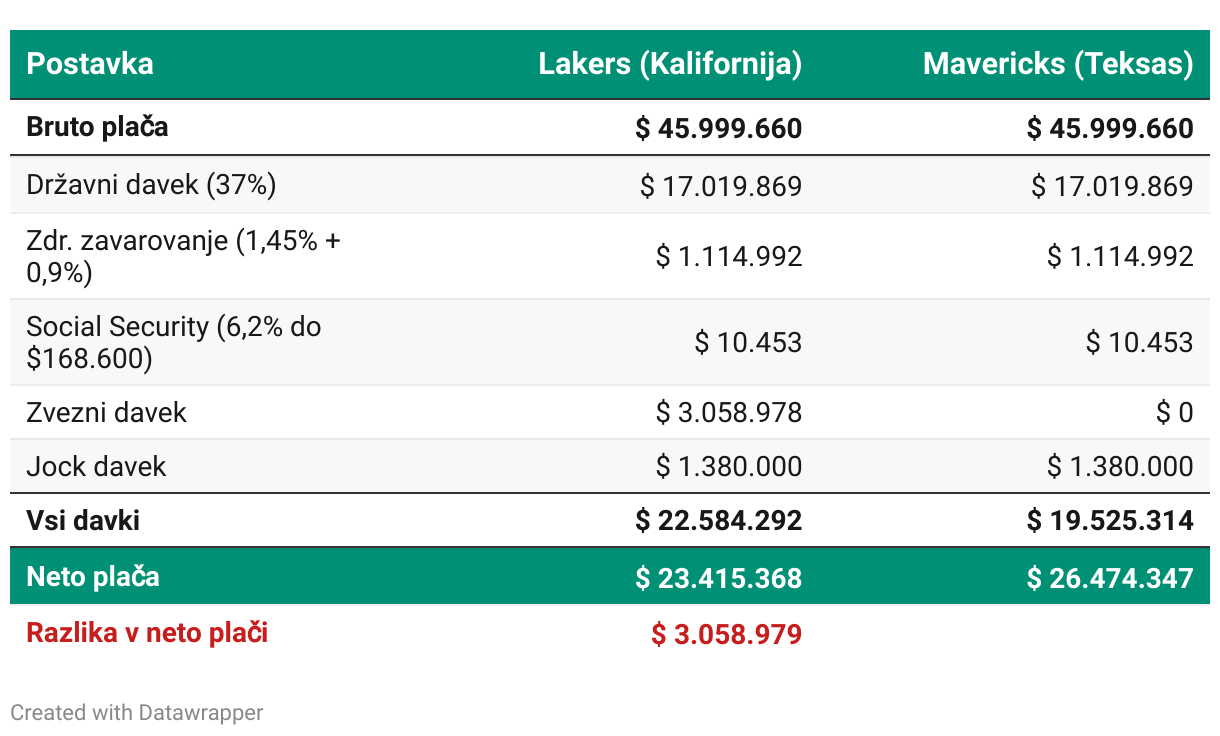Click the "Neto plača" row label
Image resolution: width=1220 pixels, height=736 pixels.
(93, 577)
